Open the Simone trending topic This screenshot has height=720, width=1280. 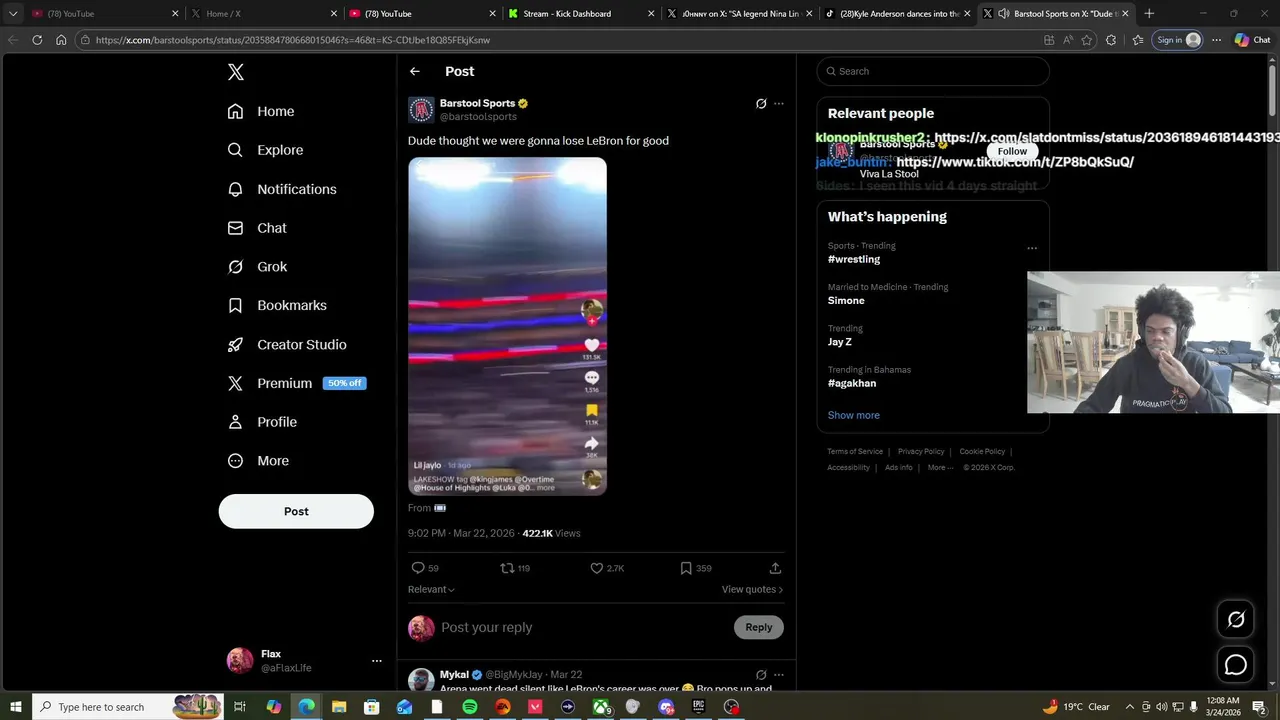[846, 300]
